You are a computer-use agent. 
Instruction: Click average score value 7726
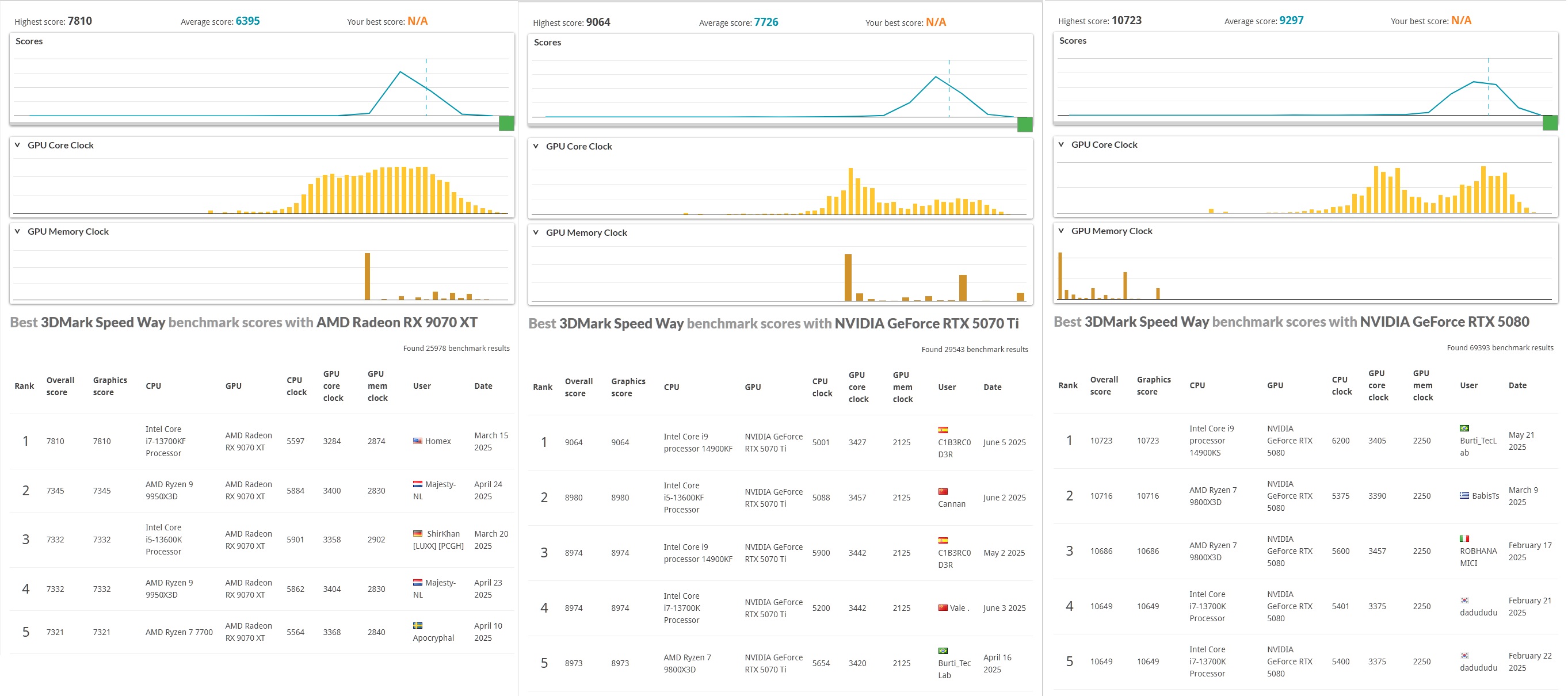[766, 22]
